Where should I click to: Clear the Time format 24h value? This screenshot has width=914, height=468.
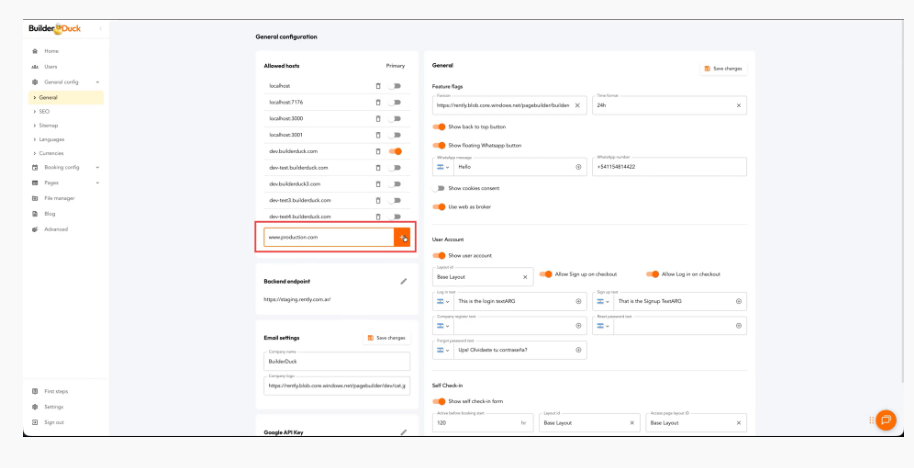tap(739, 105)
